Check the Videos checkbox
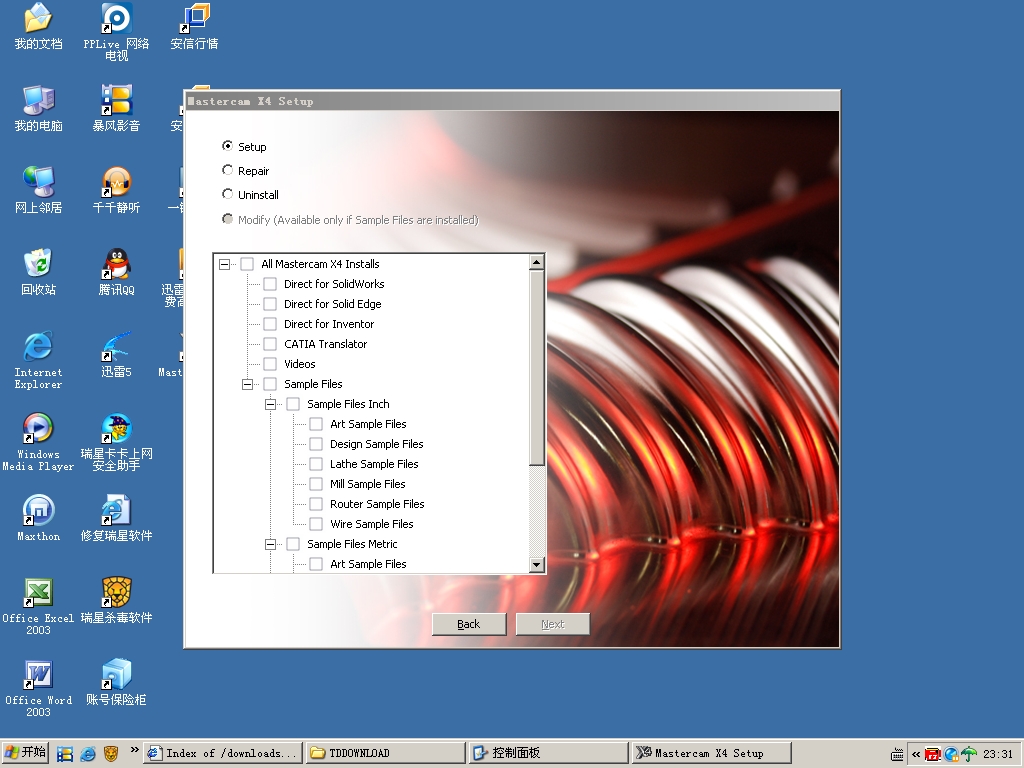The image size is (1024, 768). point(270,364)
